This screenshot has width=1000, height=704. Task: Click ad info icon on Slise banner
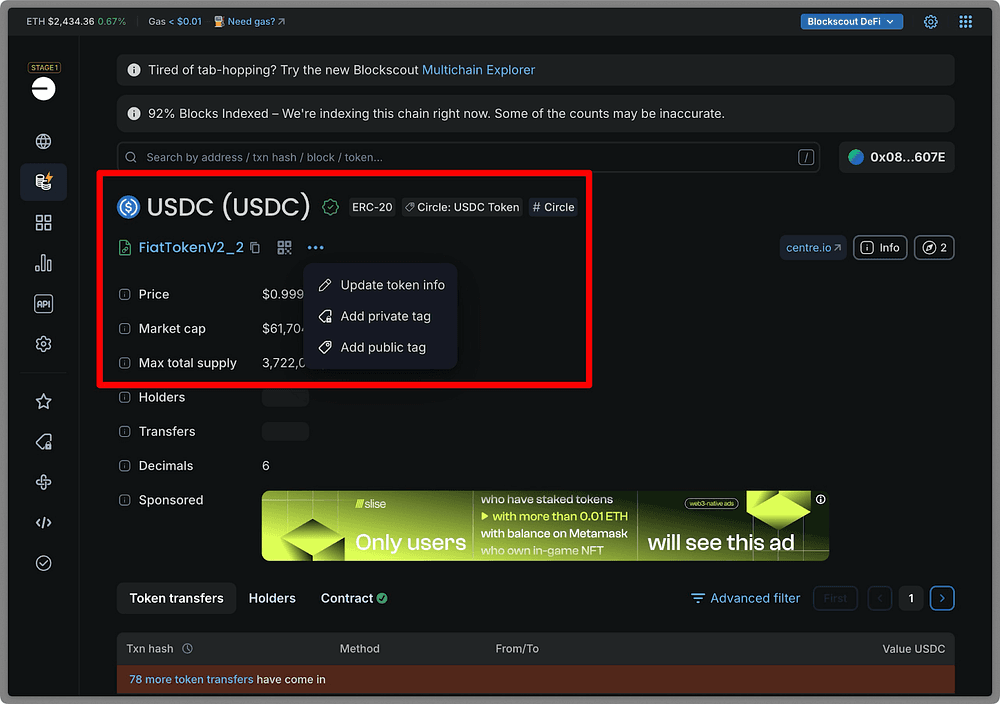coord(821,499)
